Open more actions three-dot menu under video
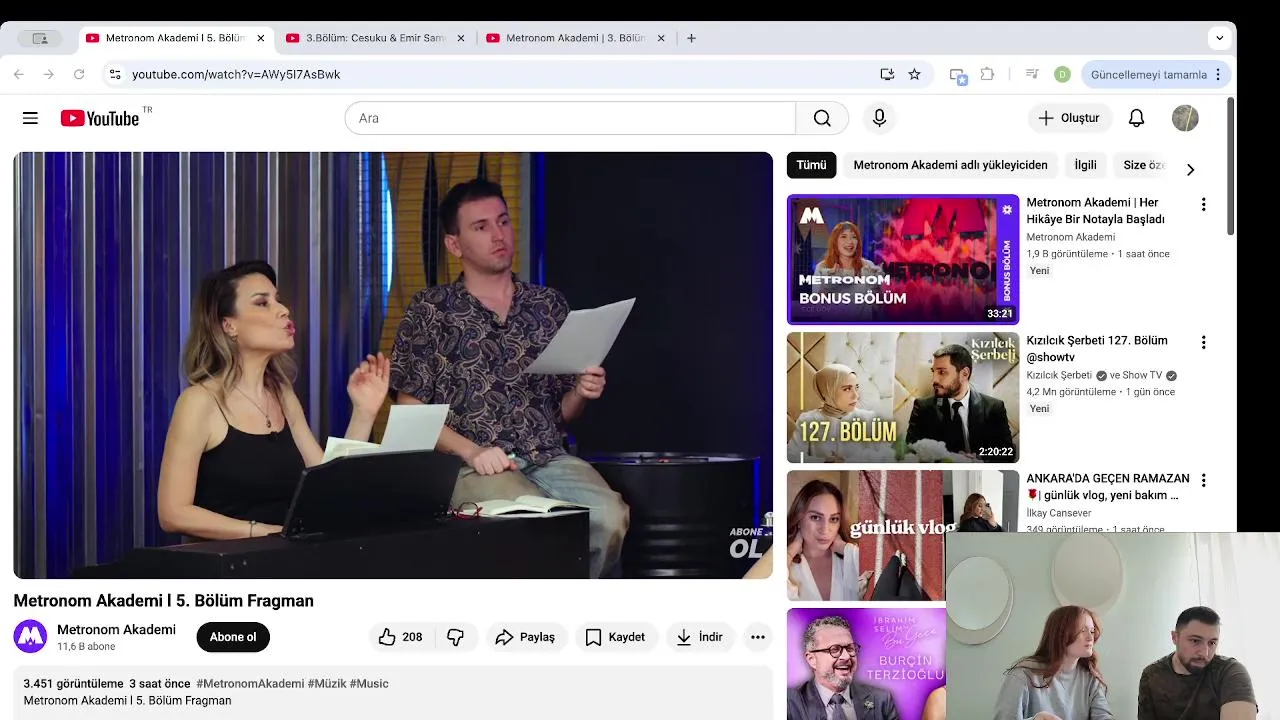 point(758,637)
